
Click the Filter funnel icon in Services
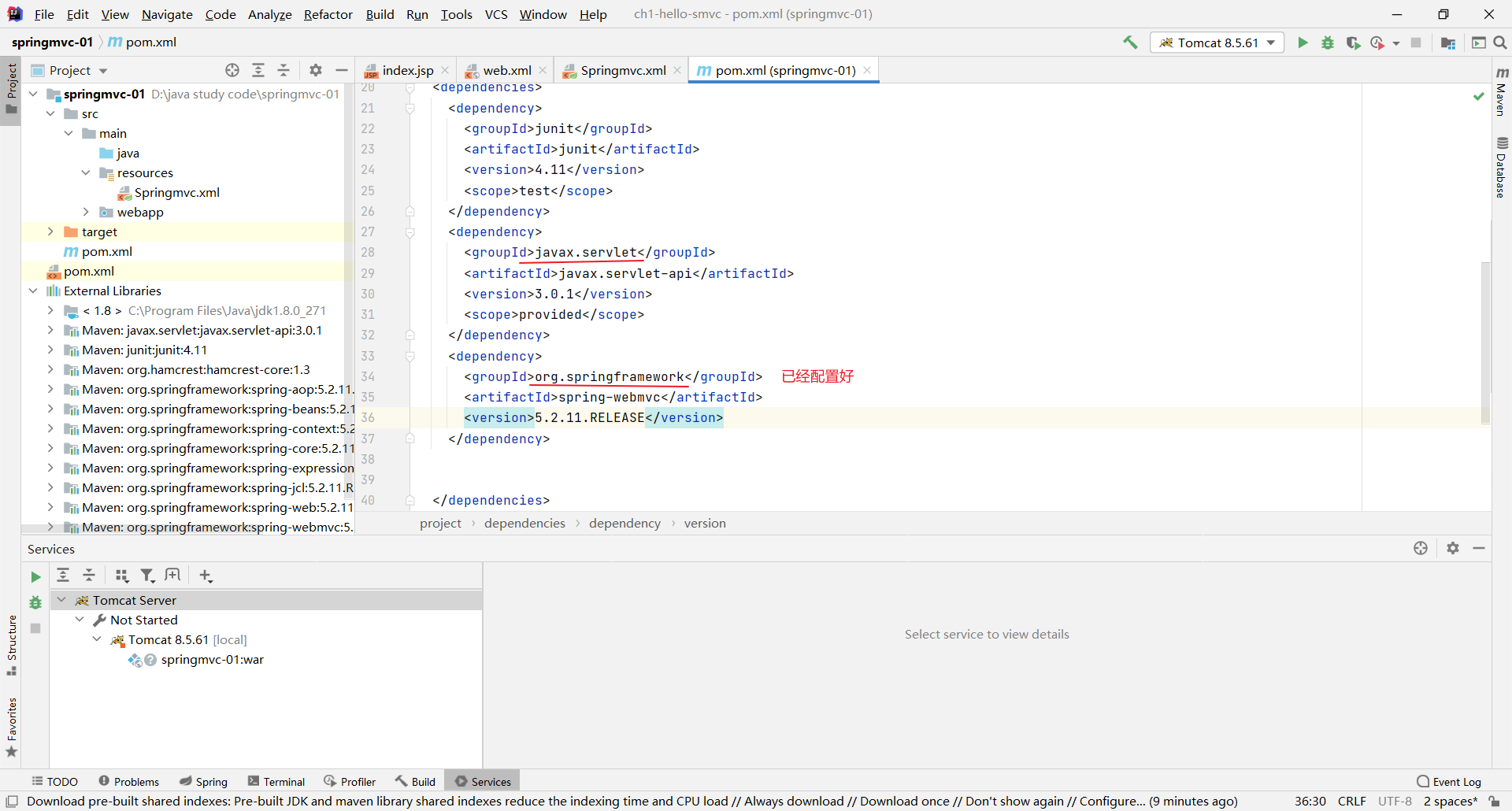[147, 576]
